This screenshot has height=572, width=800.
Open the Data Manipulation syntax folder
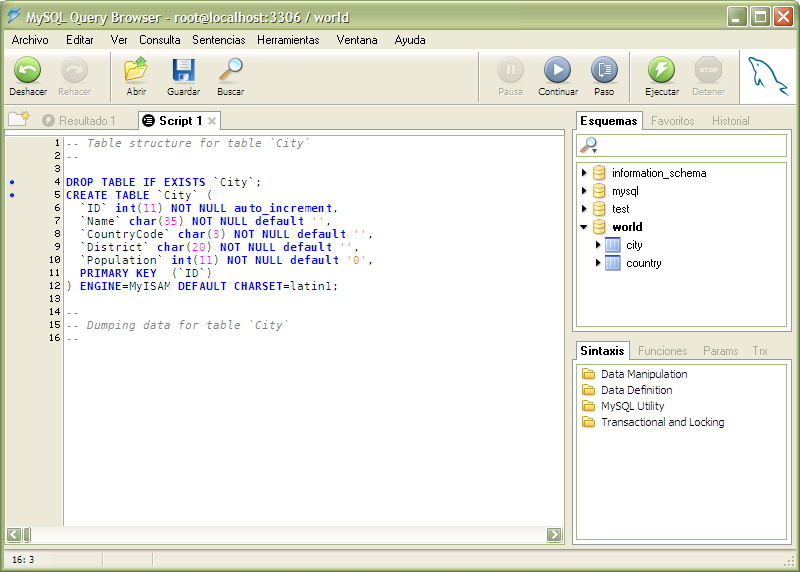click(x=643, y=374)
